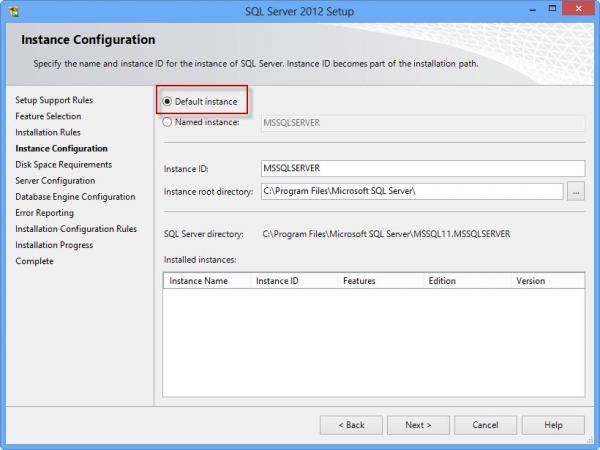Select Instance Configuration step in sidebar
Viewport: 600px width, 450px height.
pos(61,148)
